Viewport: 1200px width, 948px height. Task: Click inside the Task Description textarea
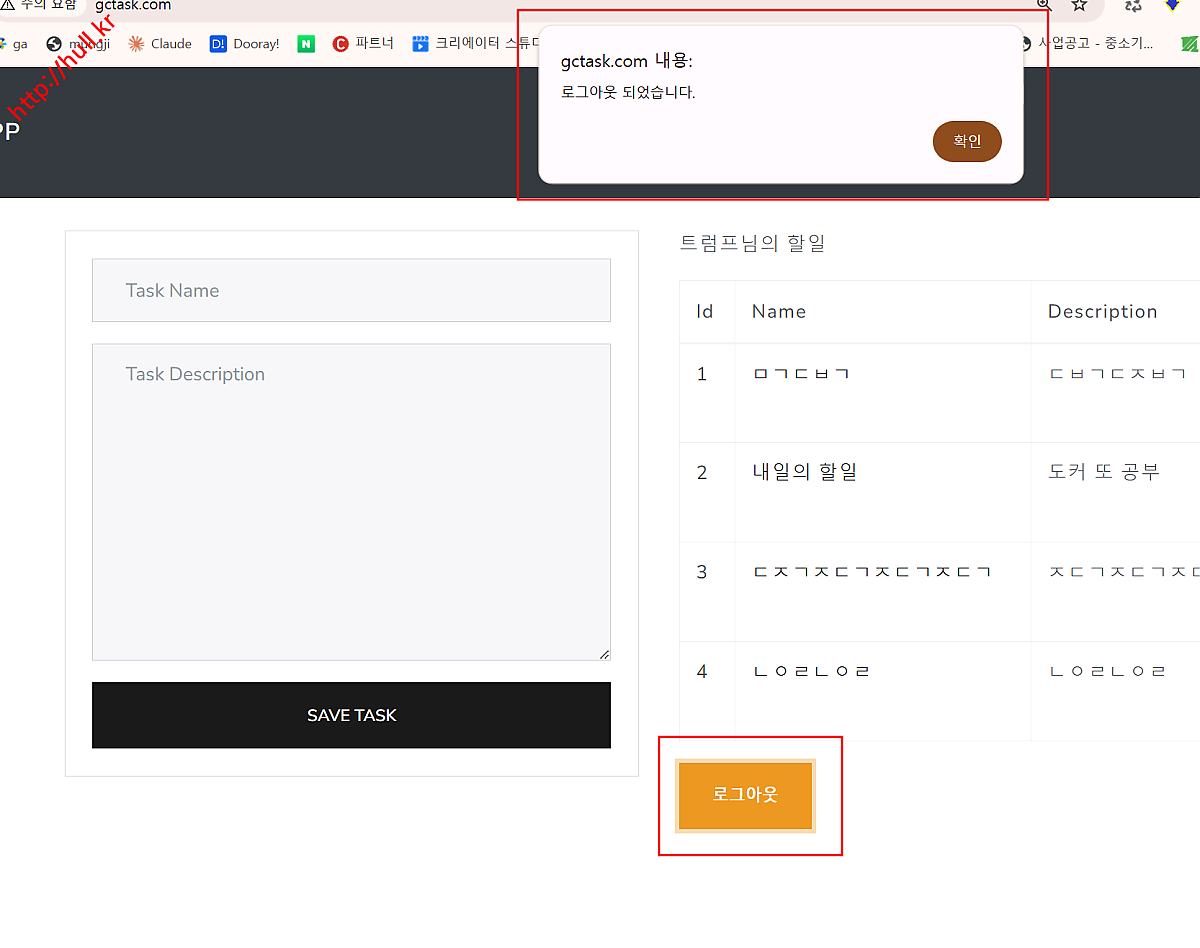(351, 502)
